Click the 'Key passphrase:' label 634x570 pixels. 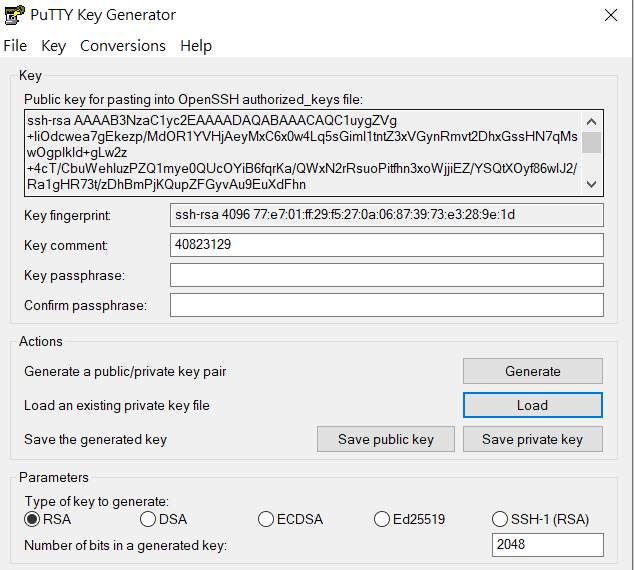coord(74,275)
